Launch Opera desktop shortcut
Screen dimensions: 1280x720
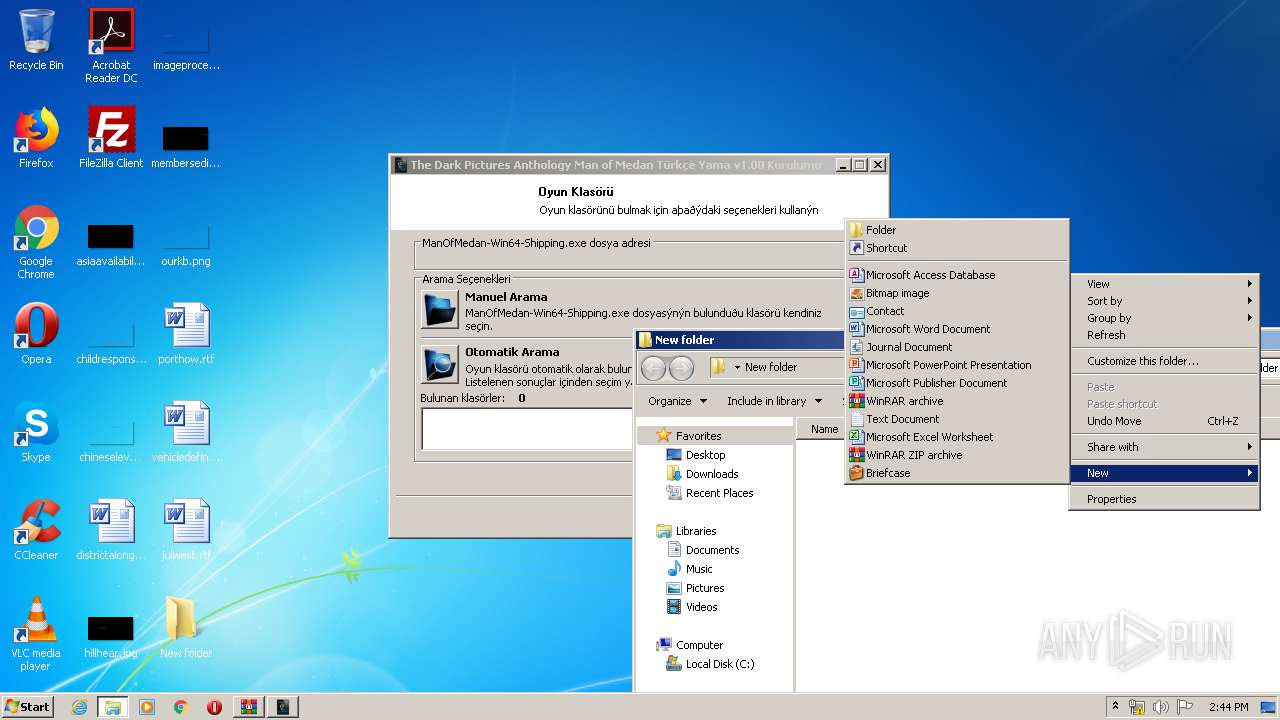point(36,333)
